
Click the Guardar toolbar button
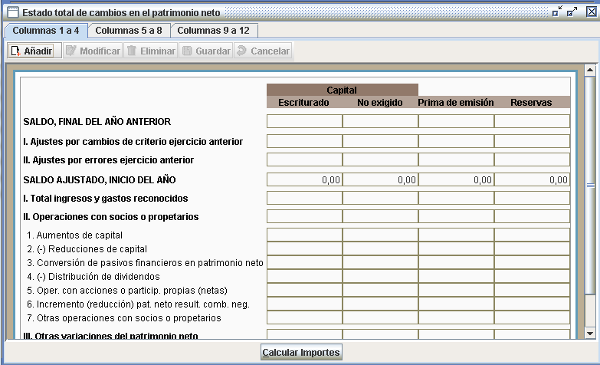tap(206, 51)
